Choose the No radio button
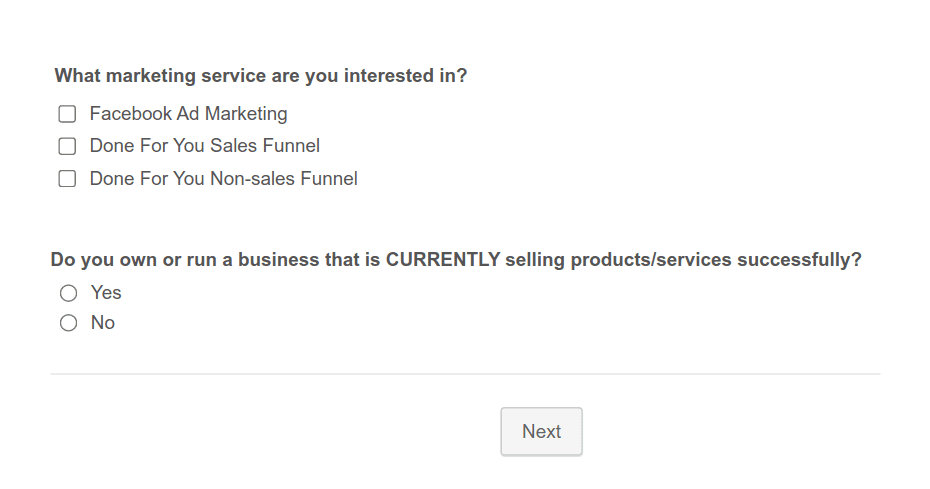930x489 pixels. click(x=68, y=323)
